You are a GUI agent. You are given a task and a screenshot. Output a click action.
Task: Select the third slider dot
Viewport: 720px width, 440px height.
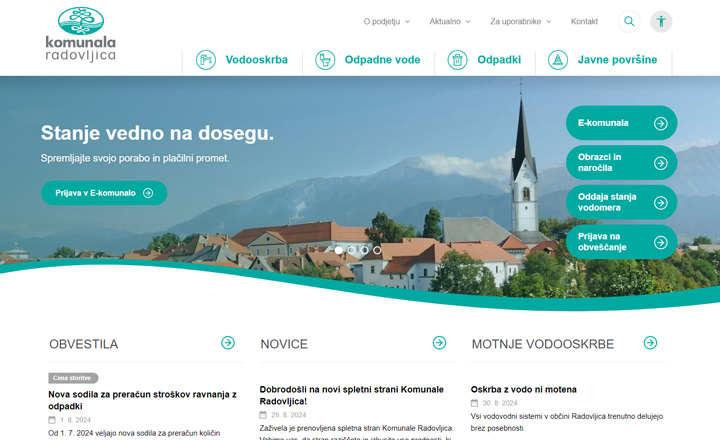coord(365,250)
